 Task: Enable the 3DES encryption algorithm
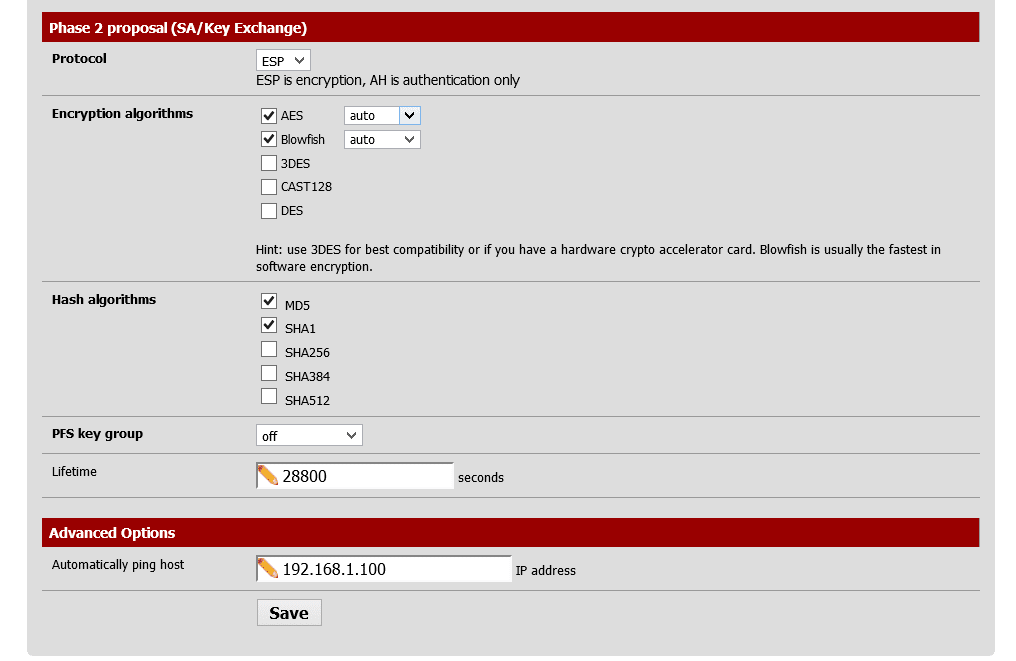pyautogui.click(x=268, y=163)
